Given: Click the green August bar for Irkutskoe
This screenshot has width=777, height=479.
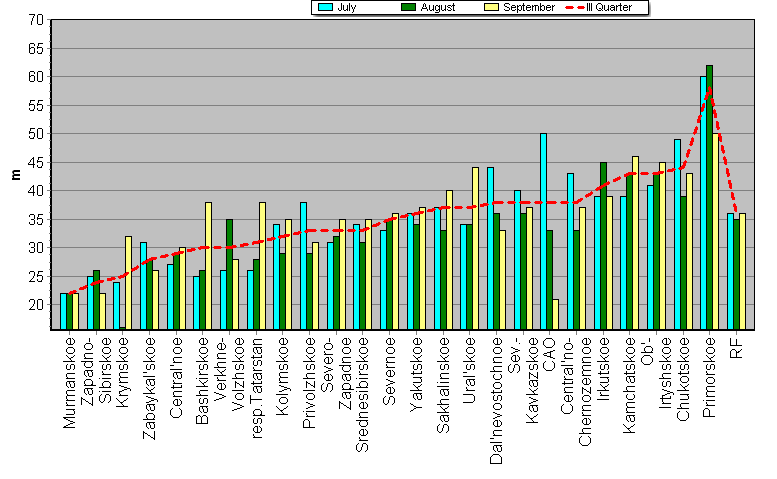Looking at the screenshot, I should [604, 246].
